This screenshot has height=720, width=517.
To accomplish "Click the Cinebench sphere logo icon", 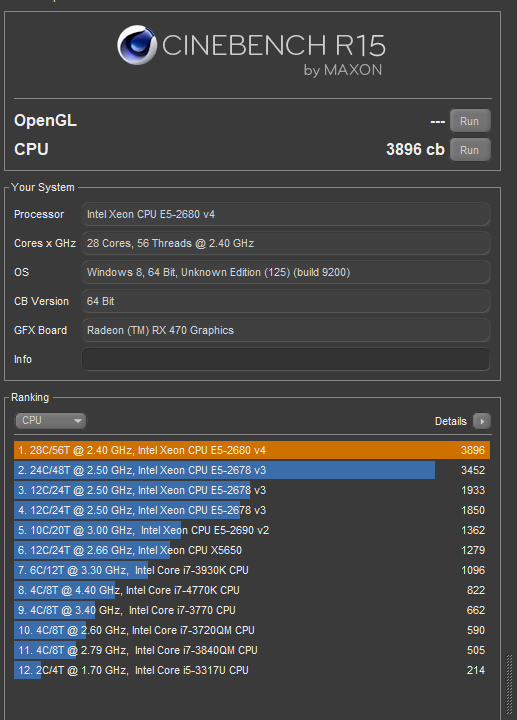I will coord(137,45).
